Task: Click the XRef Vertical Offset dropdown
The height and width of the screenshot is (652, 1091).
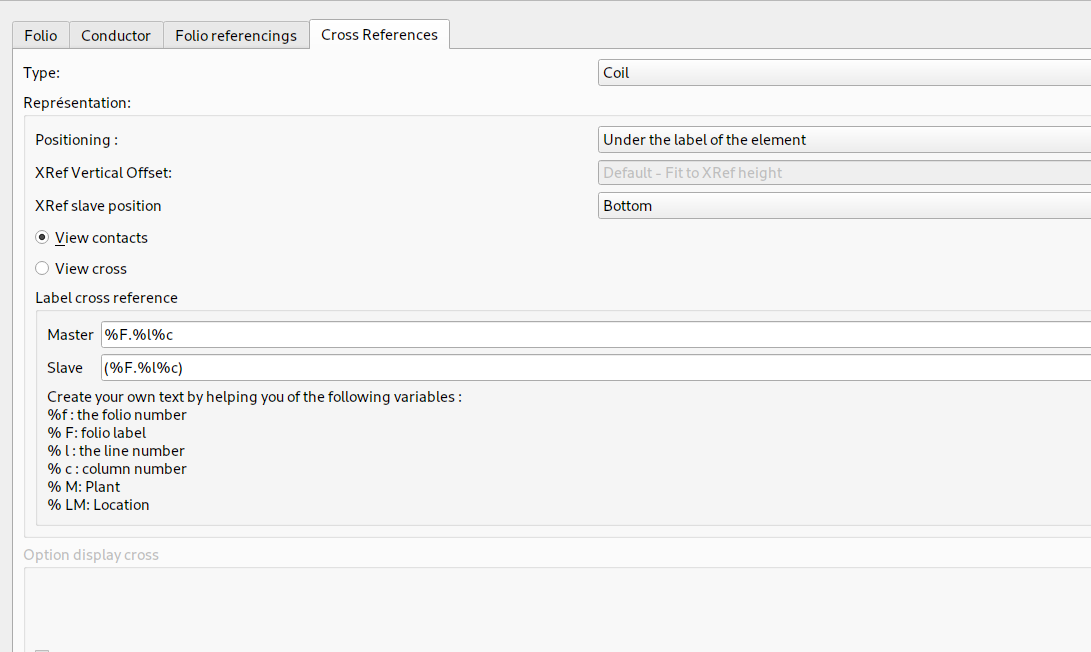Action: [x=843, y=173]
